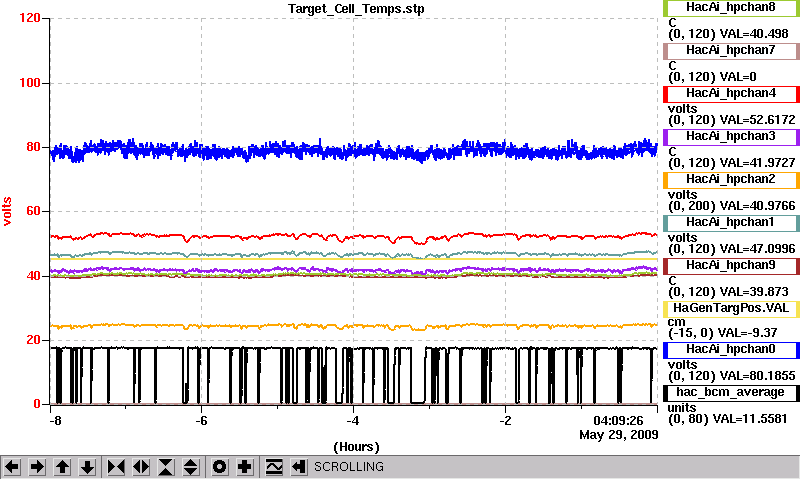Select the teal HacAi_hpchan1 legend entry
800x479 pixels.
[731, 222]
